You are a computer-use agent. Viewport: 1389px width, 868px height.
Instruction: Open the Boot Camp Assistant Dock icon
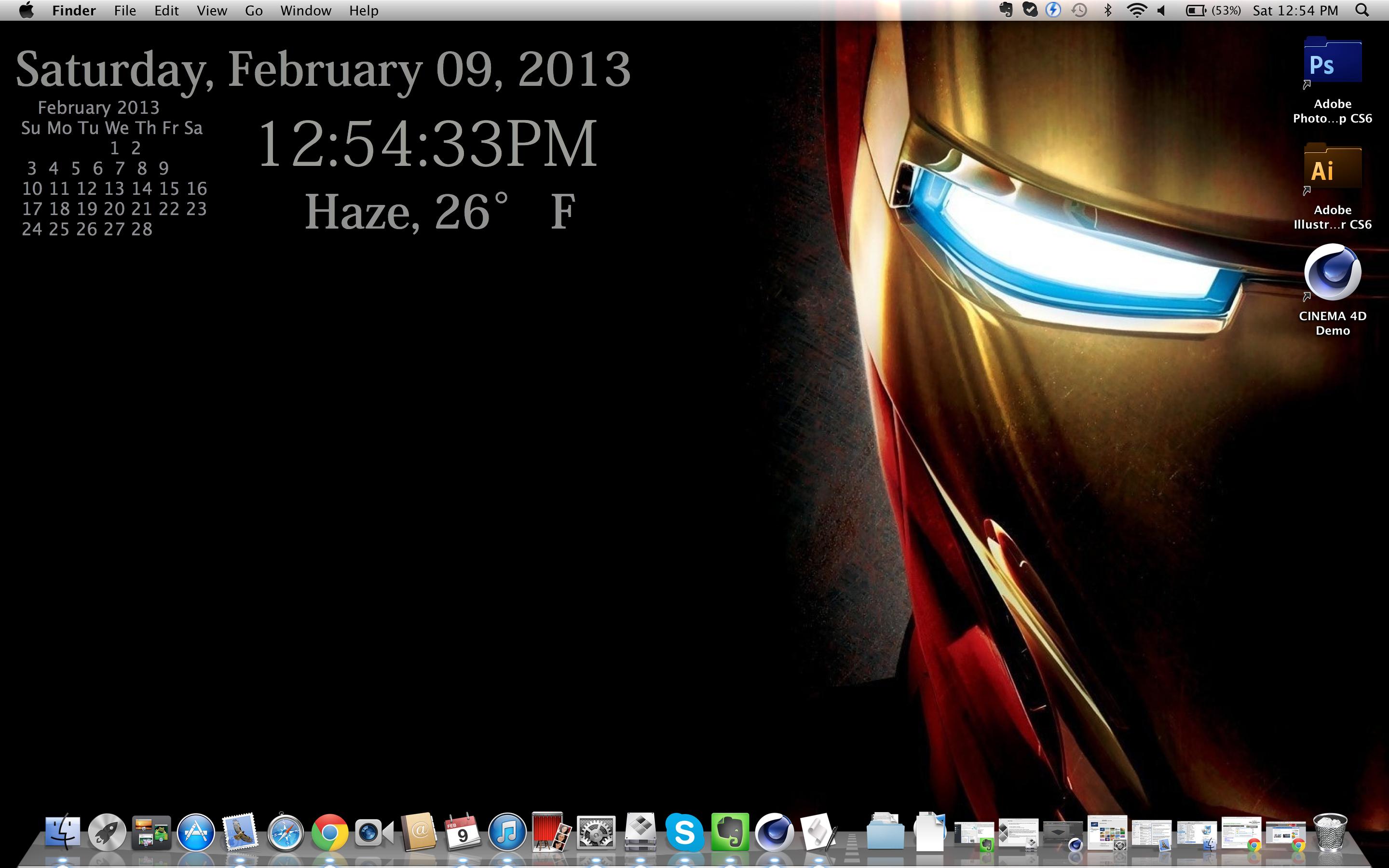click(x=640, y=832)
